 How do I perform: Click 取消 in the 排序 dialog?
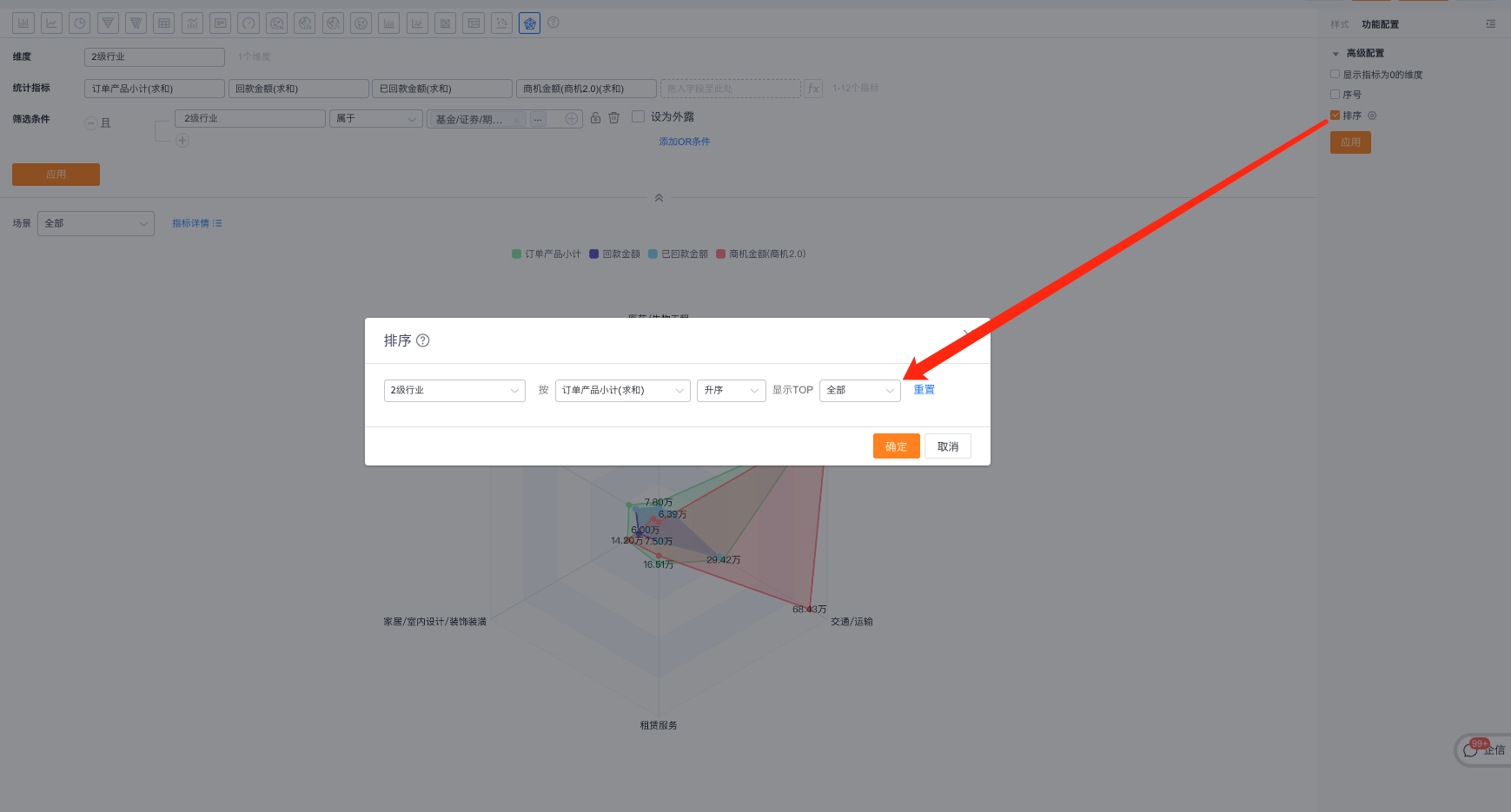pyautogui.click(x=948, y=446)
